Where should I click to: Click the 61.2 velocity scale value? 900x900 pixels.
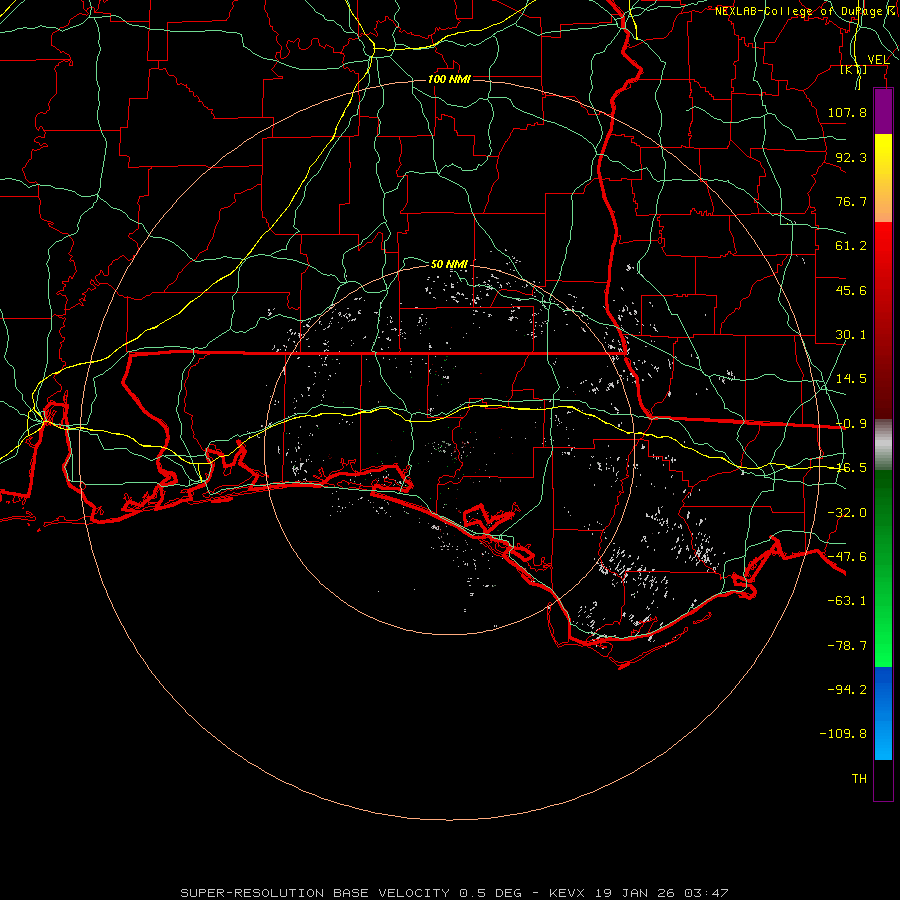click(x=851, y=246)
